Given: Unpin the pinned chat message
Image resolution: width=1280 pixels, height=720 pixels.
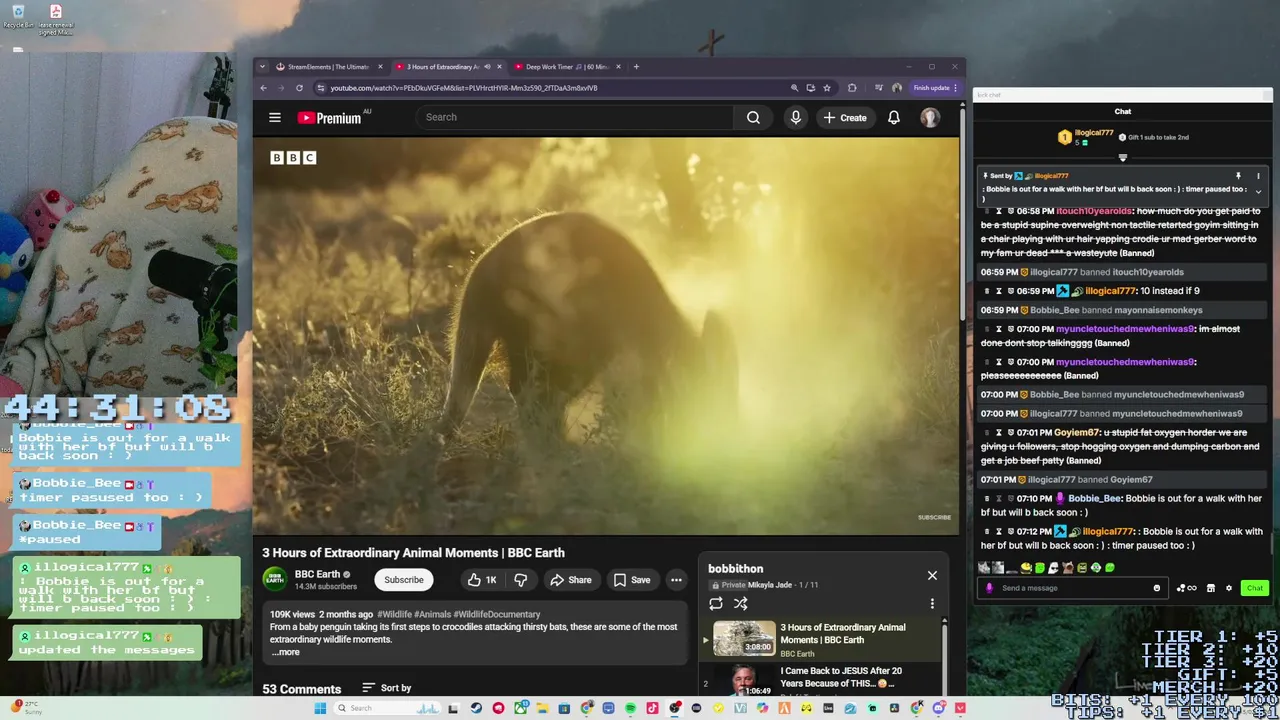Looking at the screenshot, I should (1238, 176).
